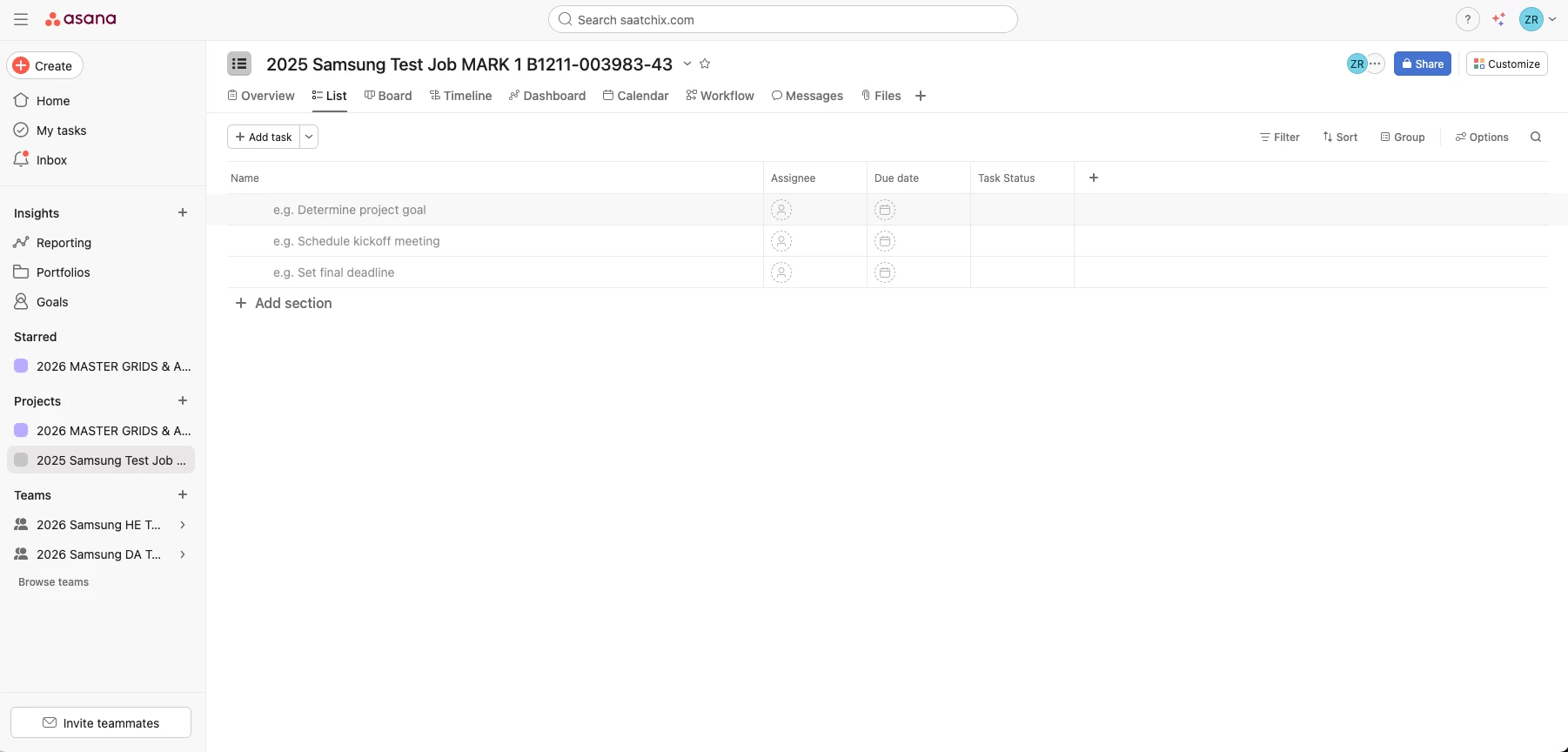Add a team with the Teams plus icon
The width and height of the screenshot is (1568, 752).
pyautogui.click(x=183, y=494)
